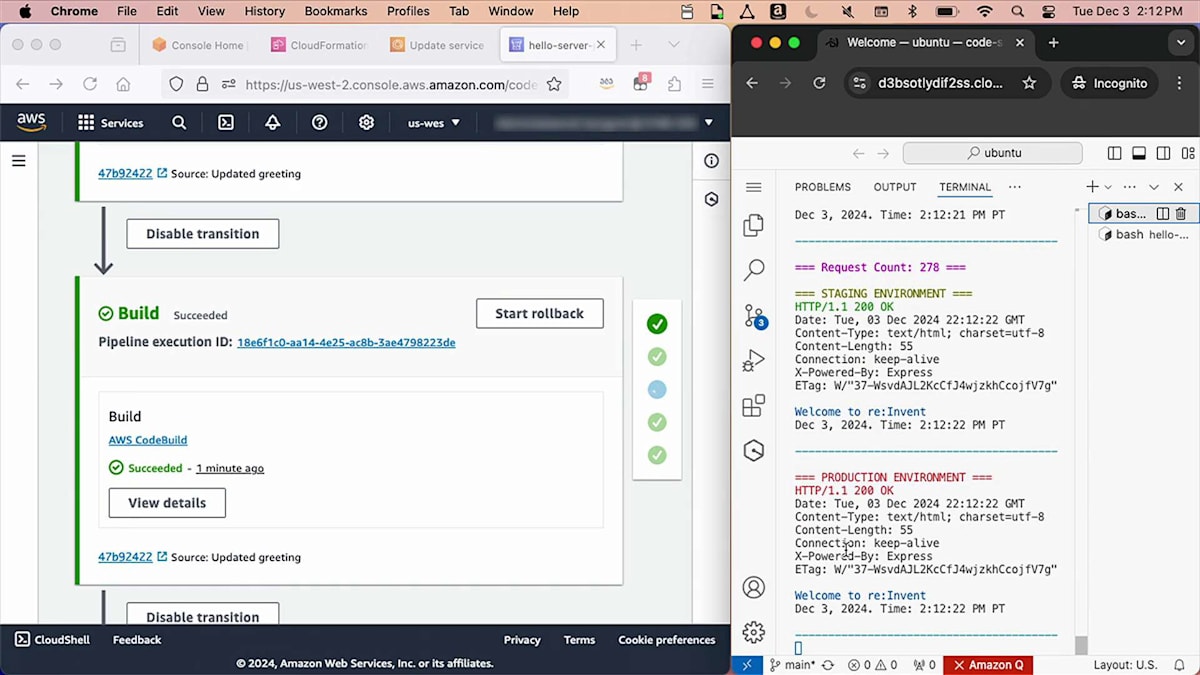Toggle code-server bottom panel layout
The width and height of the screenshot is (1200, 675).
(x=1139, y=153)
